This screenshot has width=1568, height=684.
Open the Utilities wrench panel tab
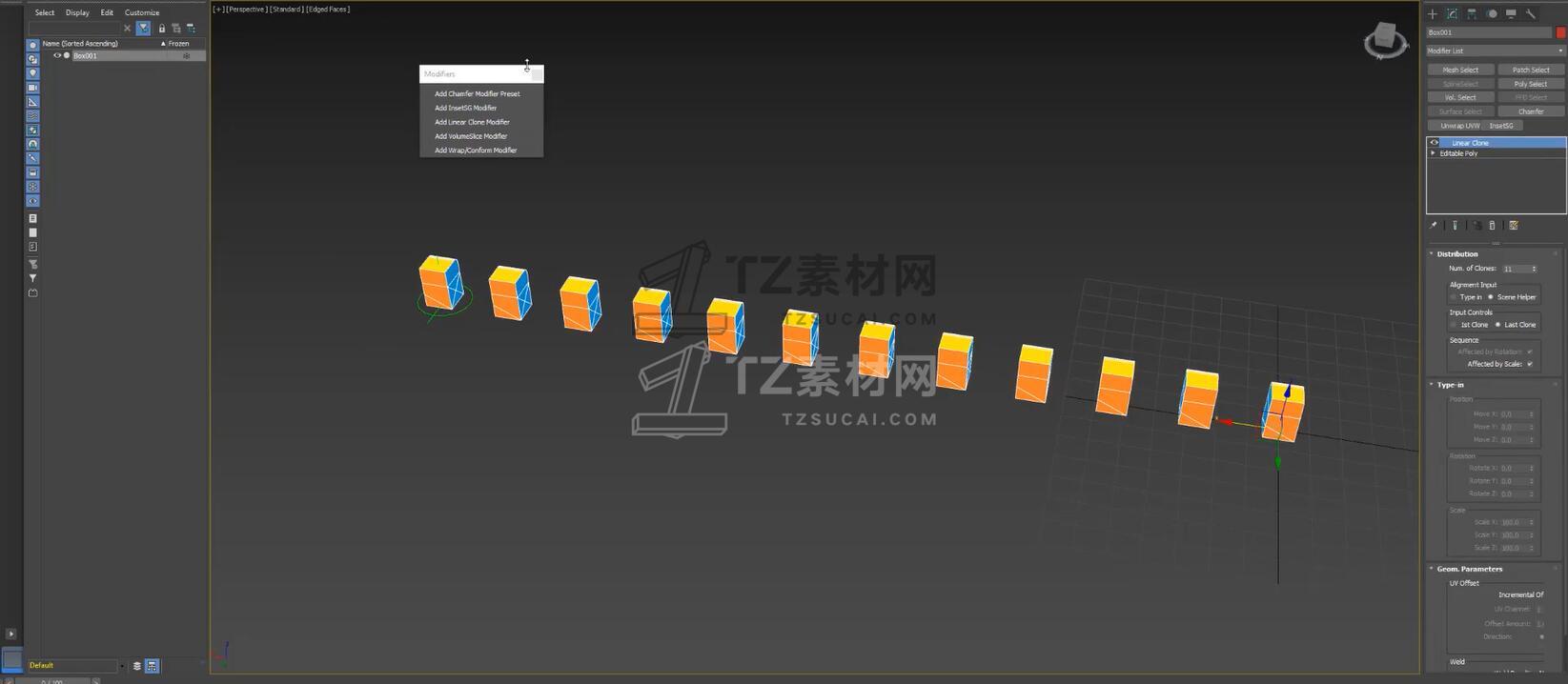point(1531,13)
